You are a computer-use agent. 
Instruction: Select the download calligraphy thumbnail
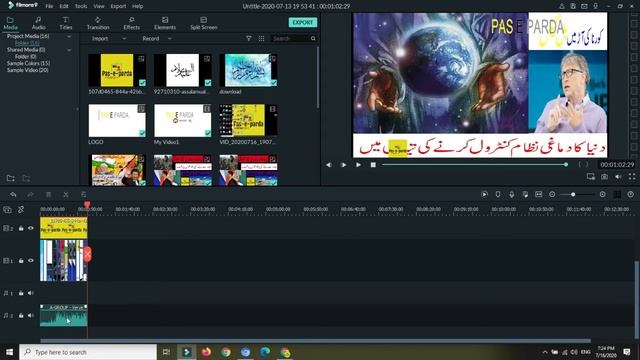[248, 70]
